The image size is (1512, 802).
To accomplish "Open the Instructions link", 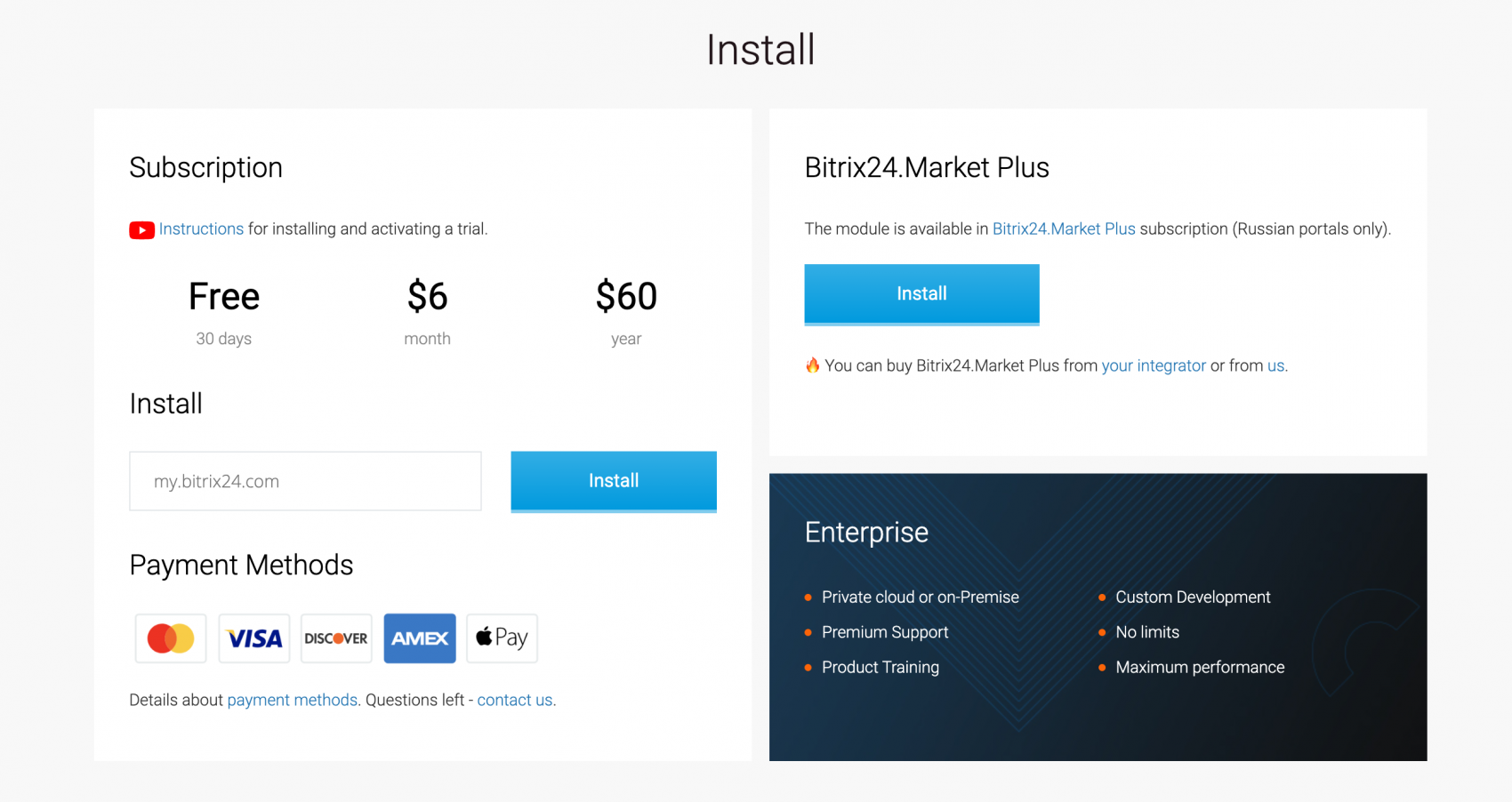I will point(201,229).
